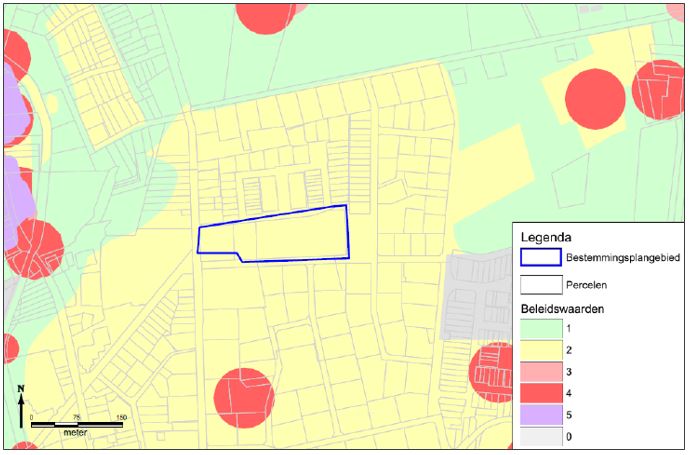The image size is (690, 455).
Task: Click the 'Percelen' legend label
Action: (x=587, y=285)
